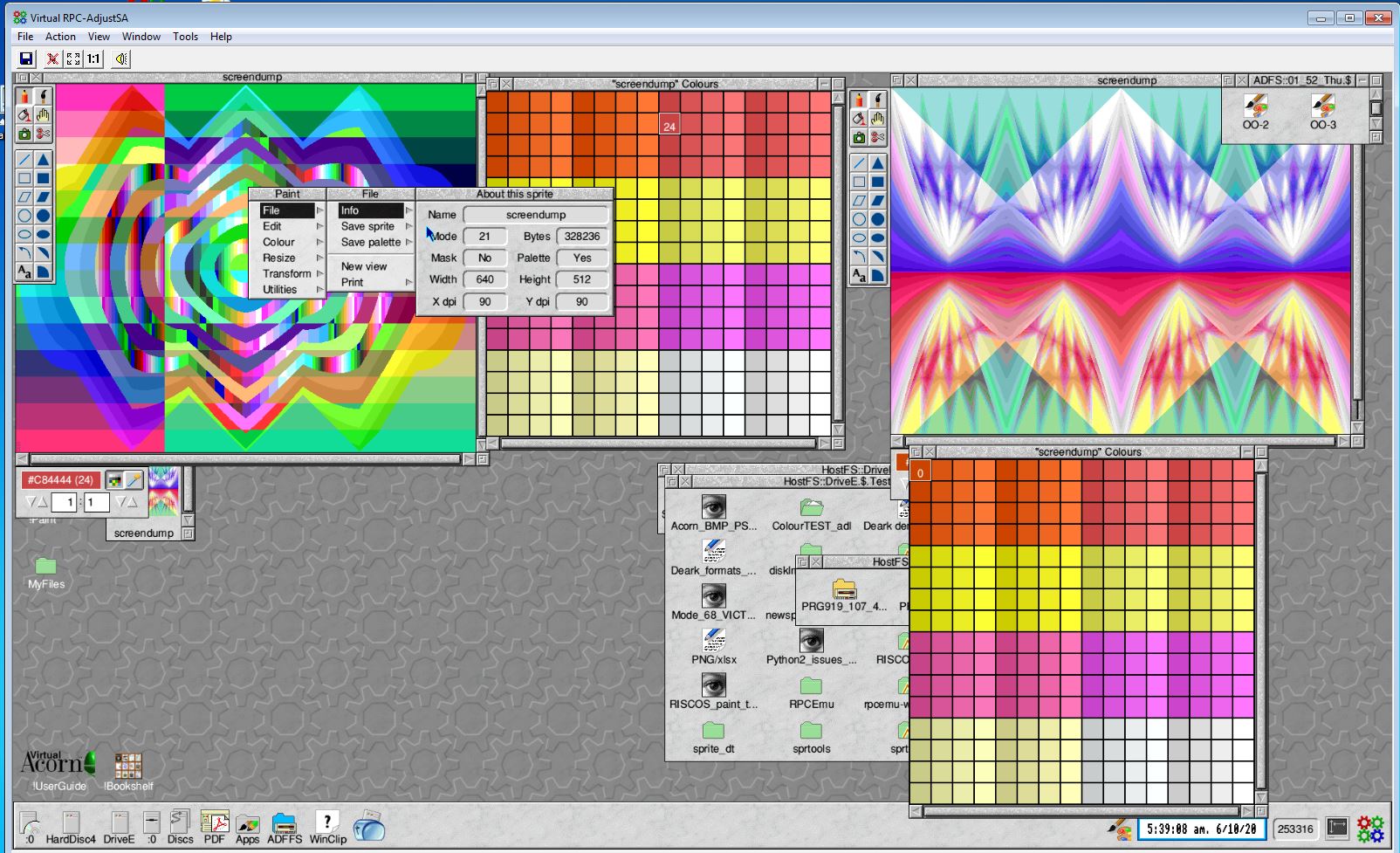Choose the paint bucket fill tool in left toolbox
This screenshot has width=1400, height=853.
pos(24,115)
